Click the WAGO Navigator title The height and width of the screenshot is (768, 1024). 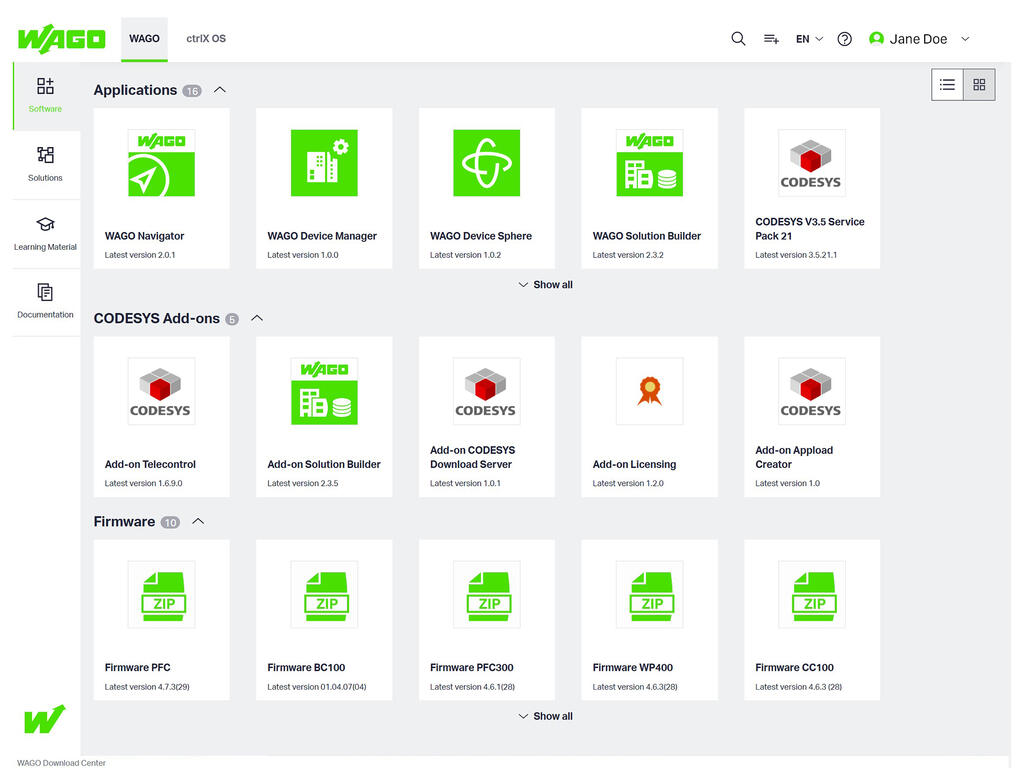(x=144, y=236)
